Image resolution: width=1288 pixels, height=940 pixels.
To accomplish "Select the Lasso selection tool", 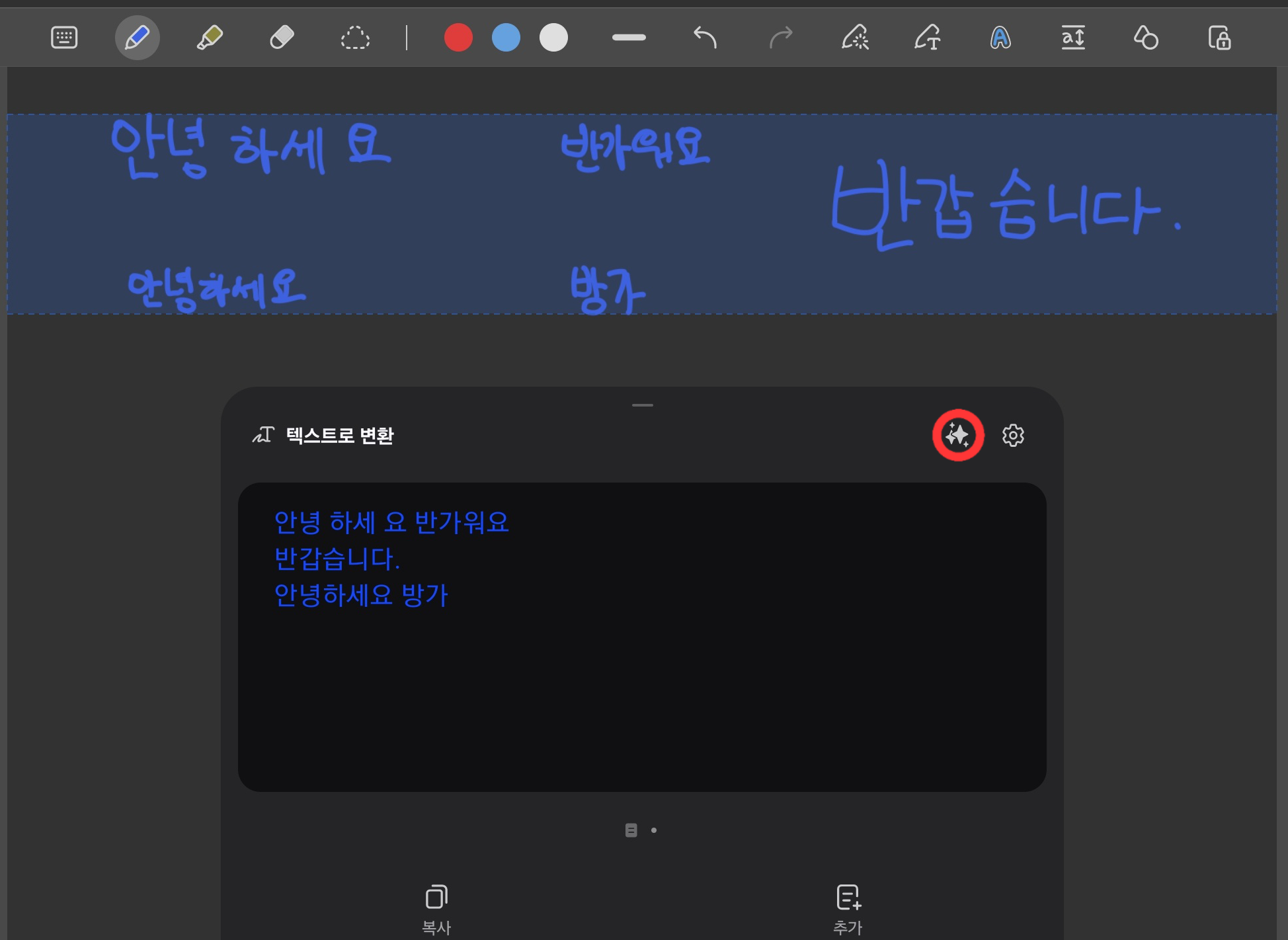I will coord(355,38).
